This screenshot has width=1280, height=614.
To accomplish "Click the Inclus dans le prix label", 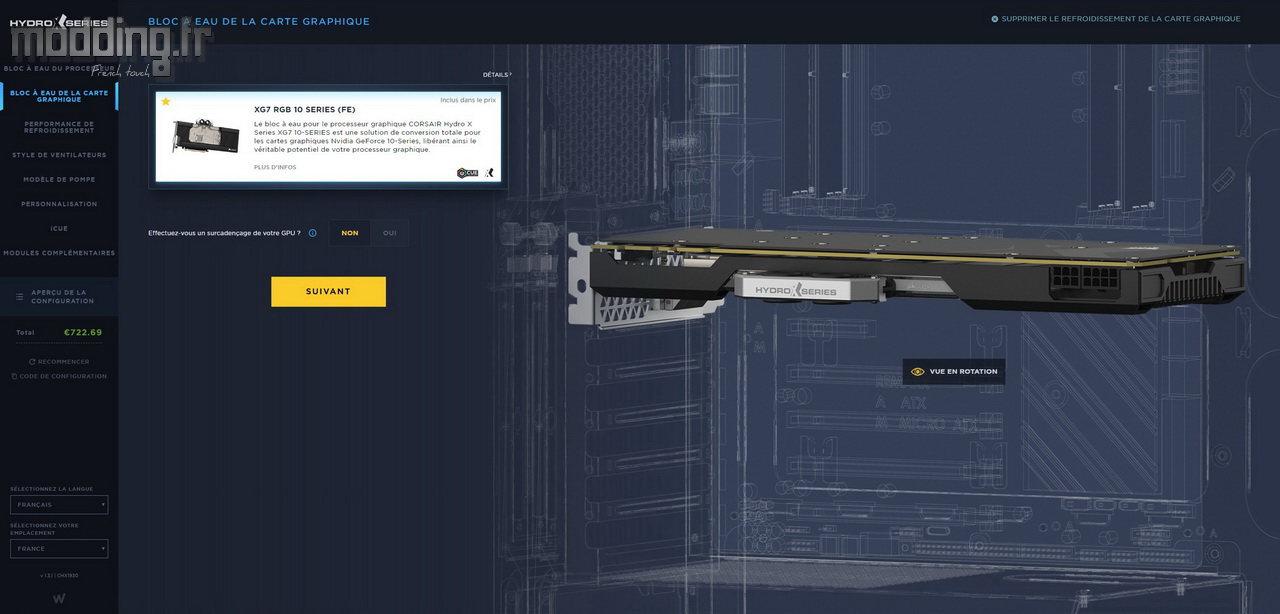I will coord(468,100).
